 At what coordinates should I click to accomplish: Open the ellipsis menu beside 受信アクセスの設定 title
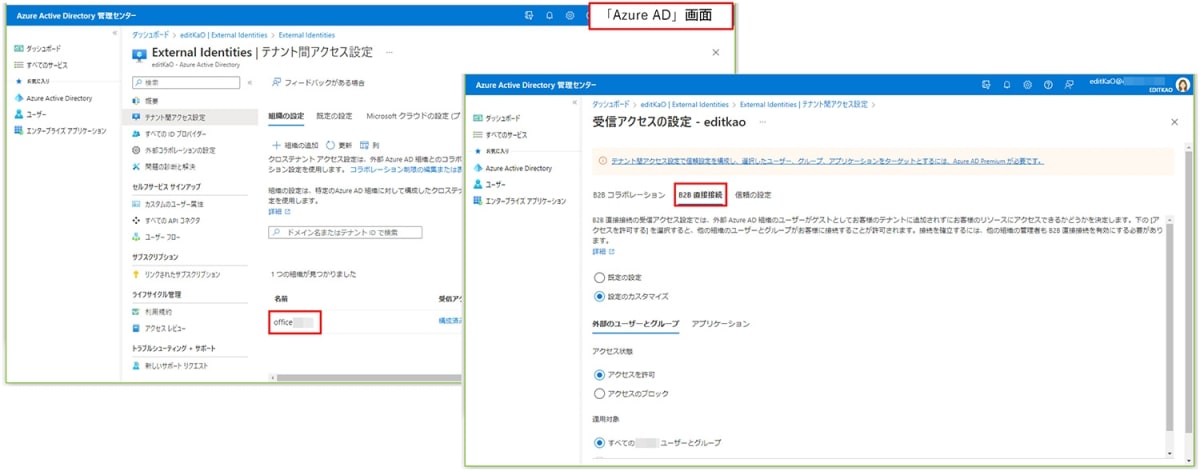pyautogui.click(x=762, y=121)
